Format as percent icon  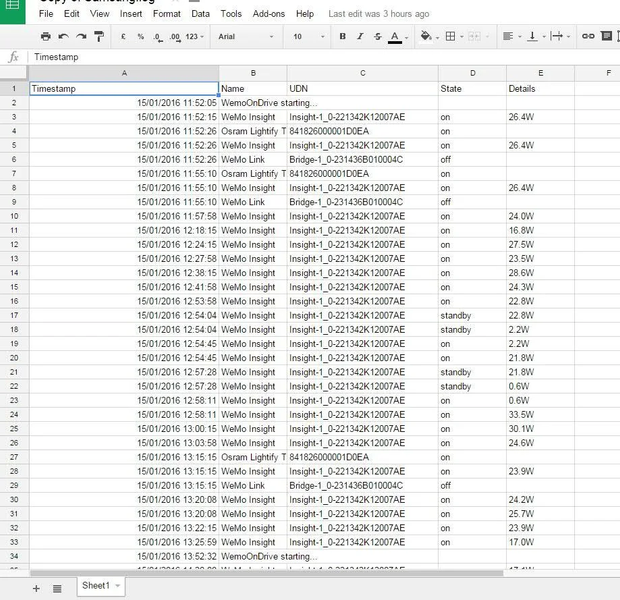140,36
